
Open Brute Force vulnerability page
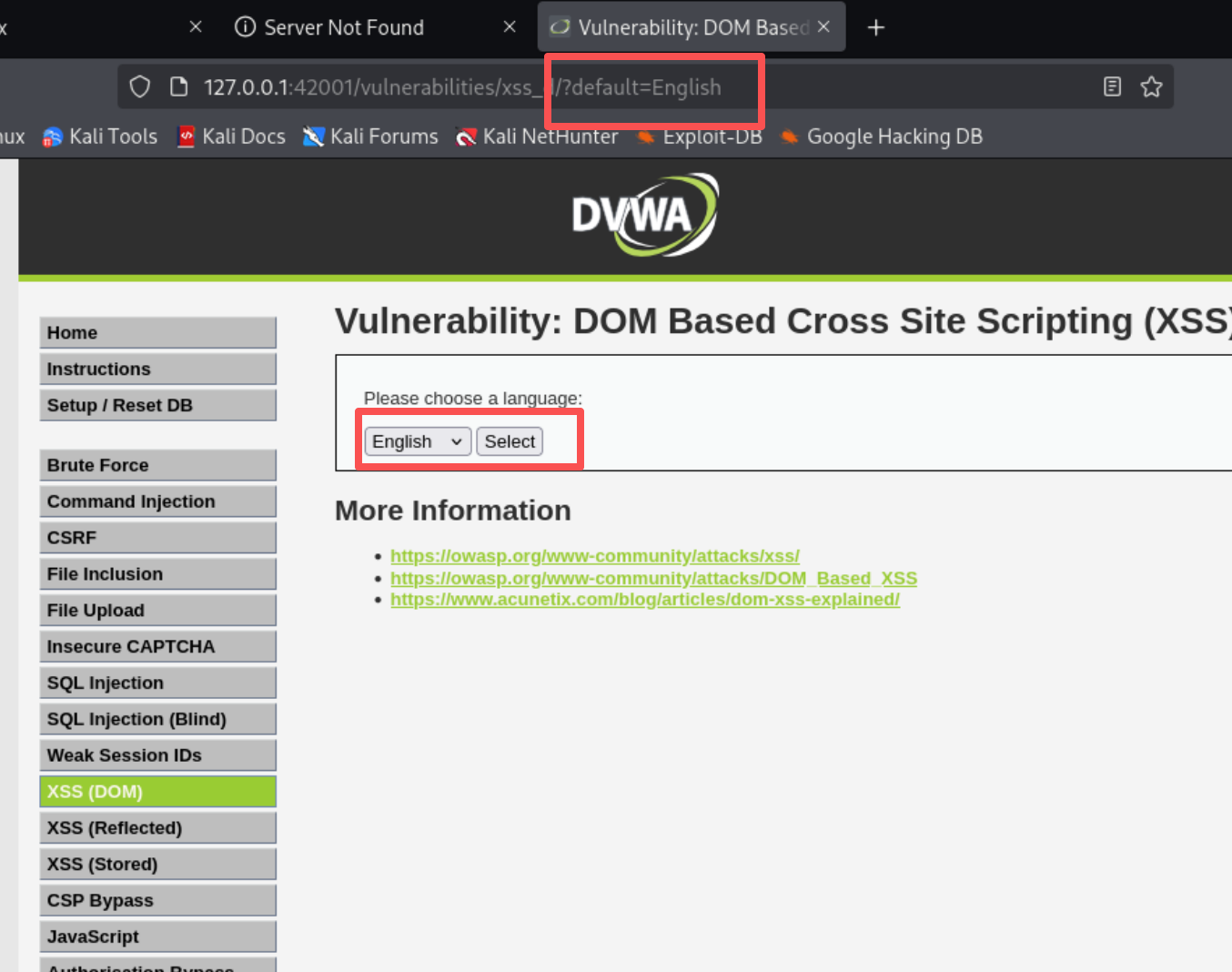[157, 465]
